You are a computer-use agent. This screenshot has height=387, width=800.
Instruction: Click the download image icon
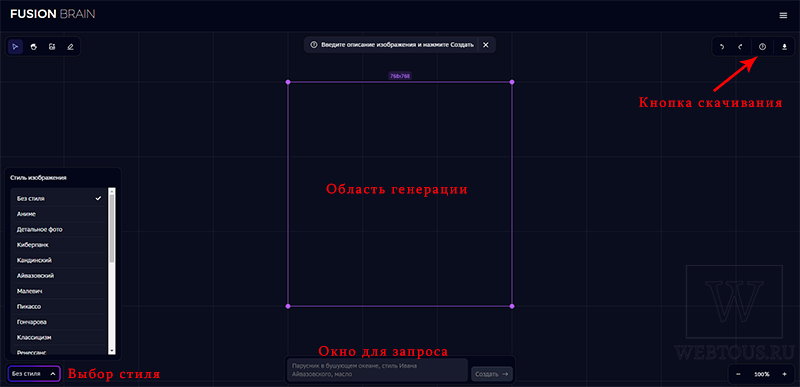pyautogui.click(x=784, y=47)
